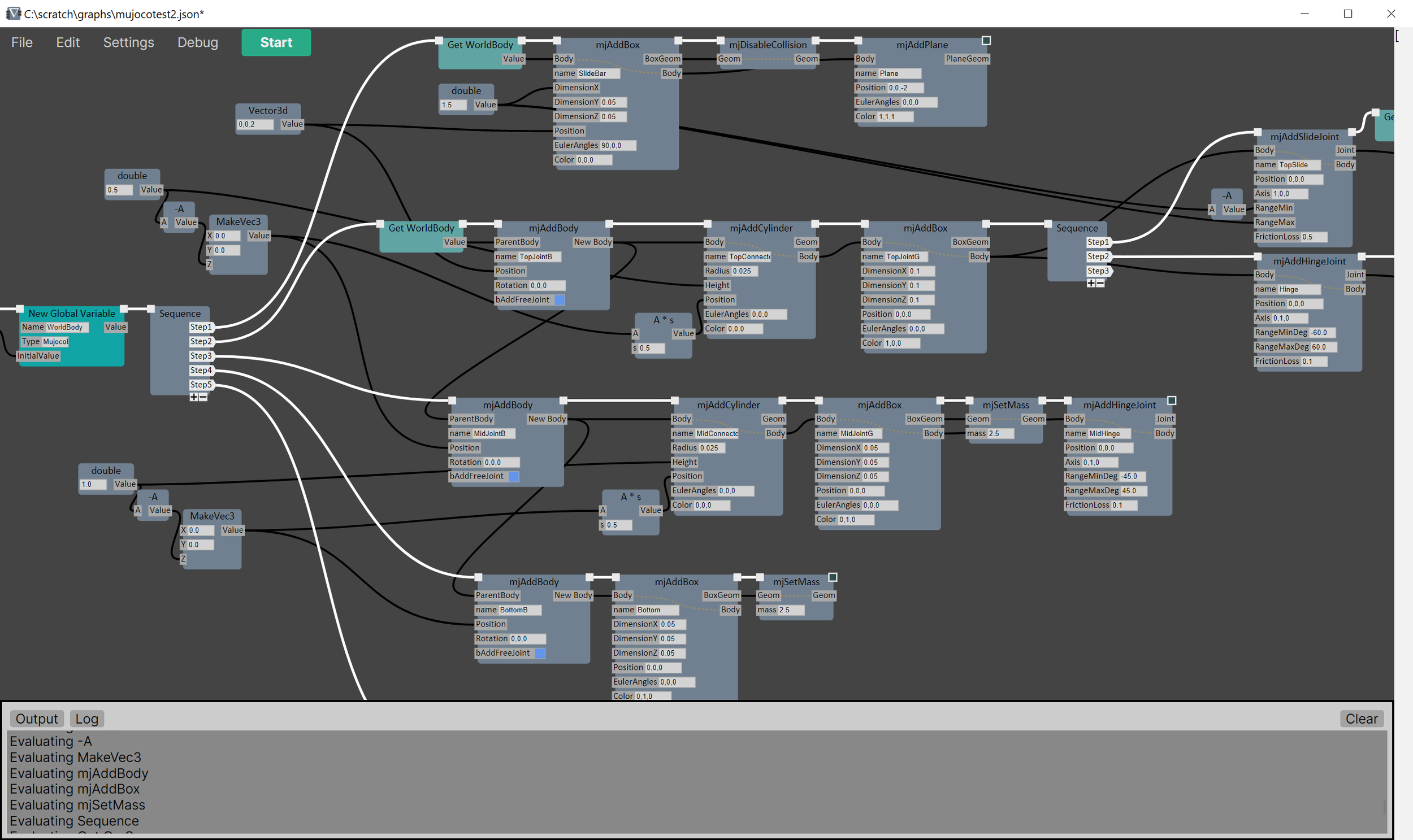This screenshot has height=840, width=1413.
Task: Toggle bAddFreeJoint on the MidJointB mjAddBody node
Action: pos(514,477)
